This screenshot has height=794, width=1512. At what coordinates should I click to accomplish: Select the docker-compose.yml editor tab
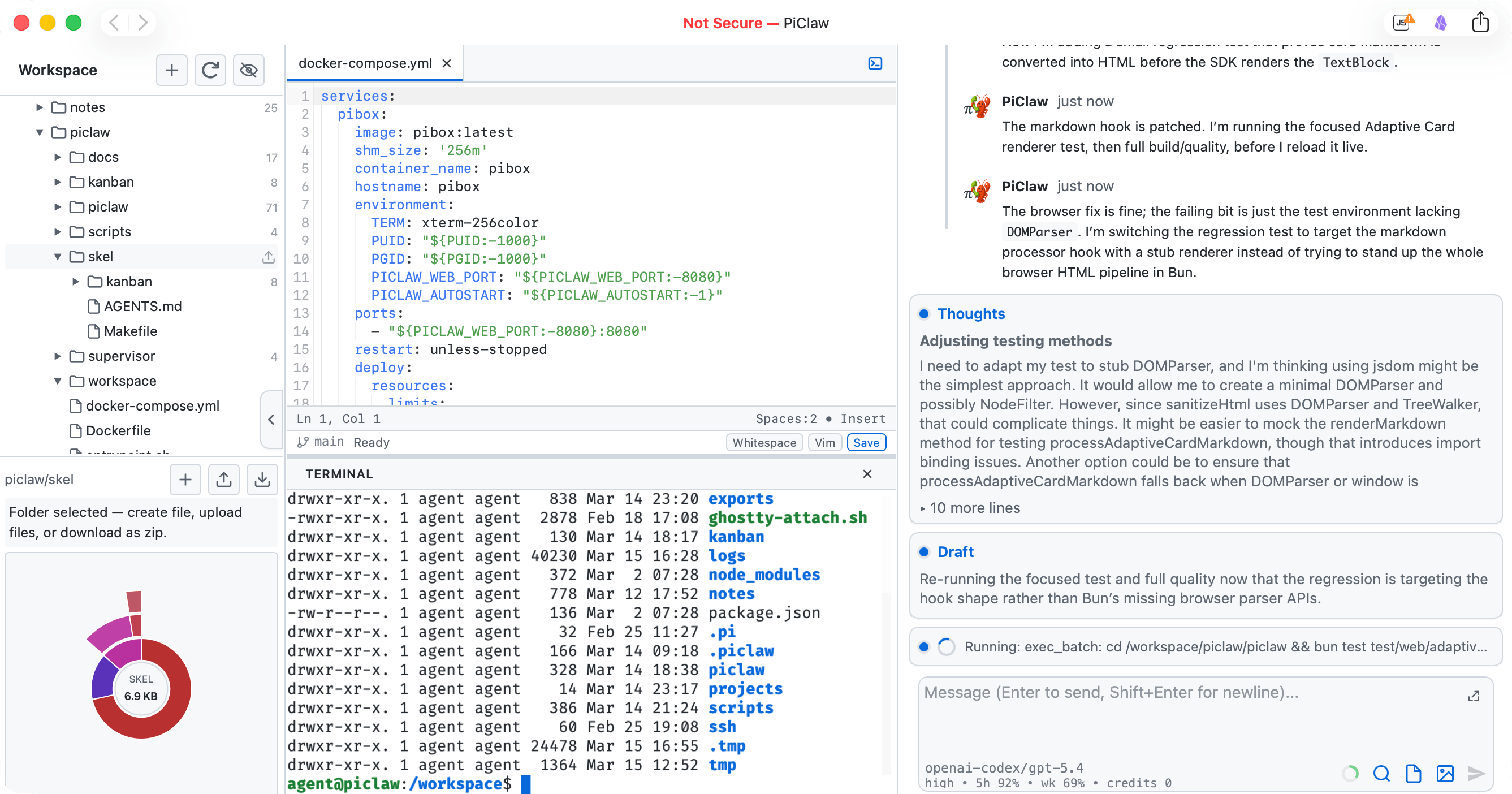click(365, 63)
